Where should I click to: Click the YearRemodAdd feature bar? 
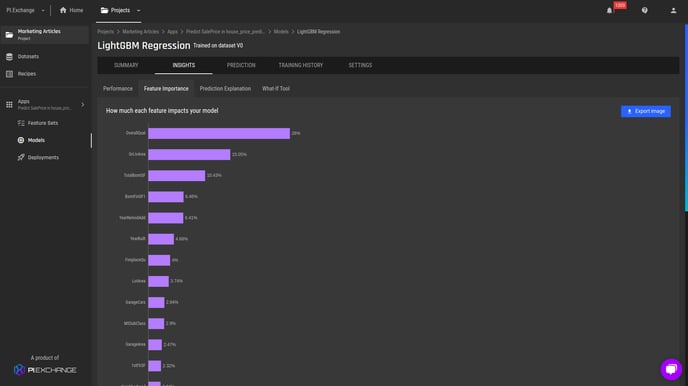[166, 218]
